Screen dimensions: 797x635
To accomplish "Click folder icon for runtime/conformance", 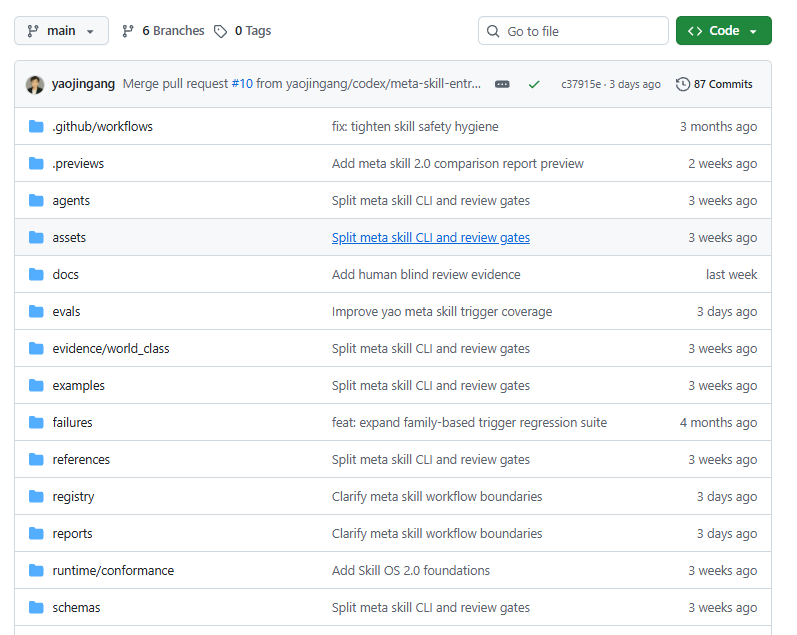I will click(x=36, y=570).
